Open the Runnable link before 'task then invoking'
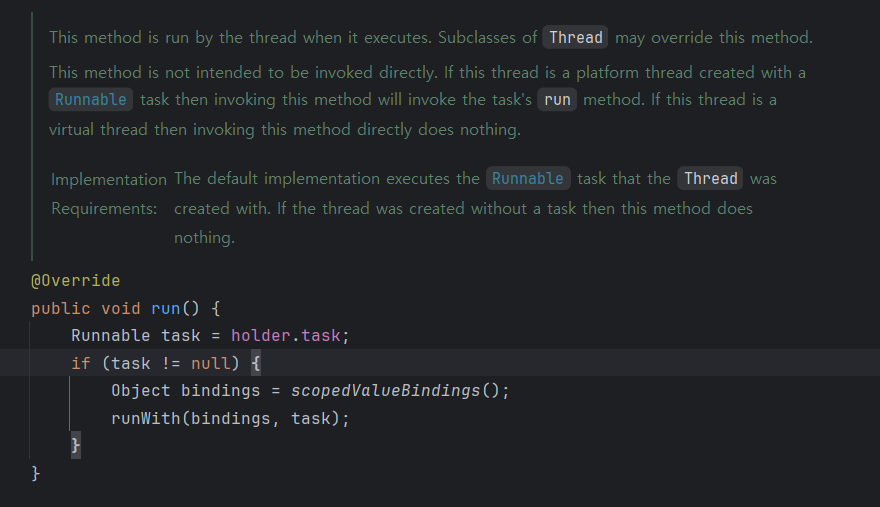The image size is (880, 507). pyautogui.click(x=90, y=100)
